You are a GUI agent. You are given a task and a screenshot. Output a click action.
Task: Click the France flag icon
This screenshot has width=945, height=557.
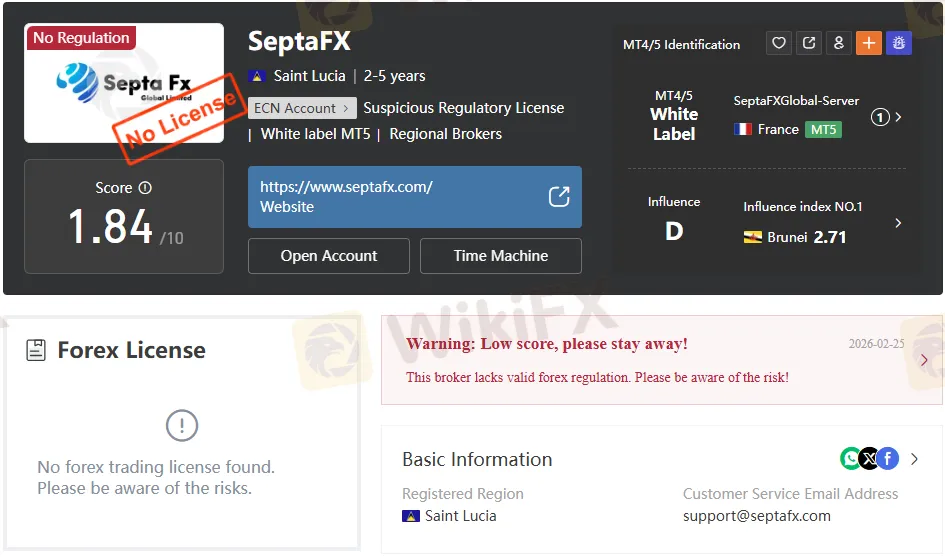[743, 129]
